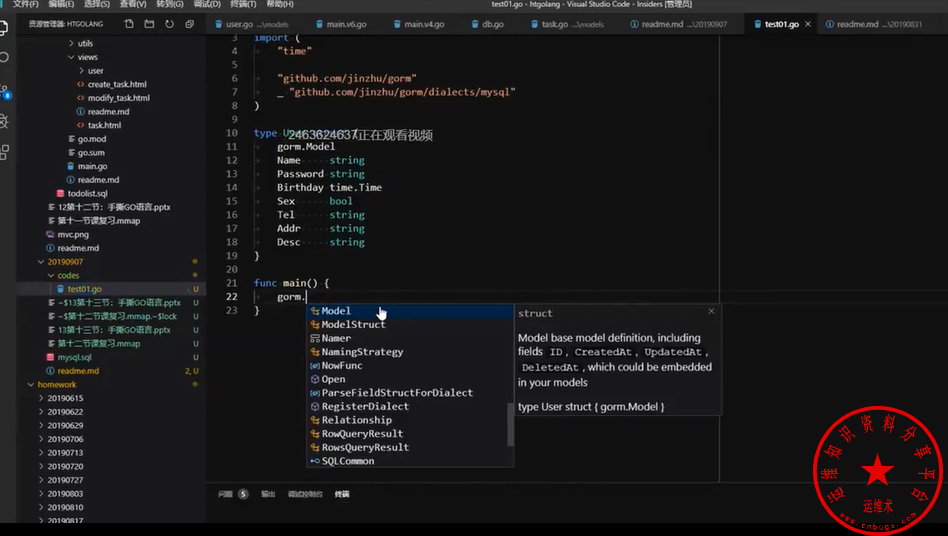The width and height of the screenshot is (948, 536).
Task: Open create_task.html from the views folder
Action: tap(116, 84)
